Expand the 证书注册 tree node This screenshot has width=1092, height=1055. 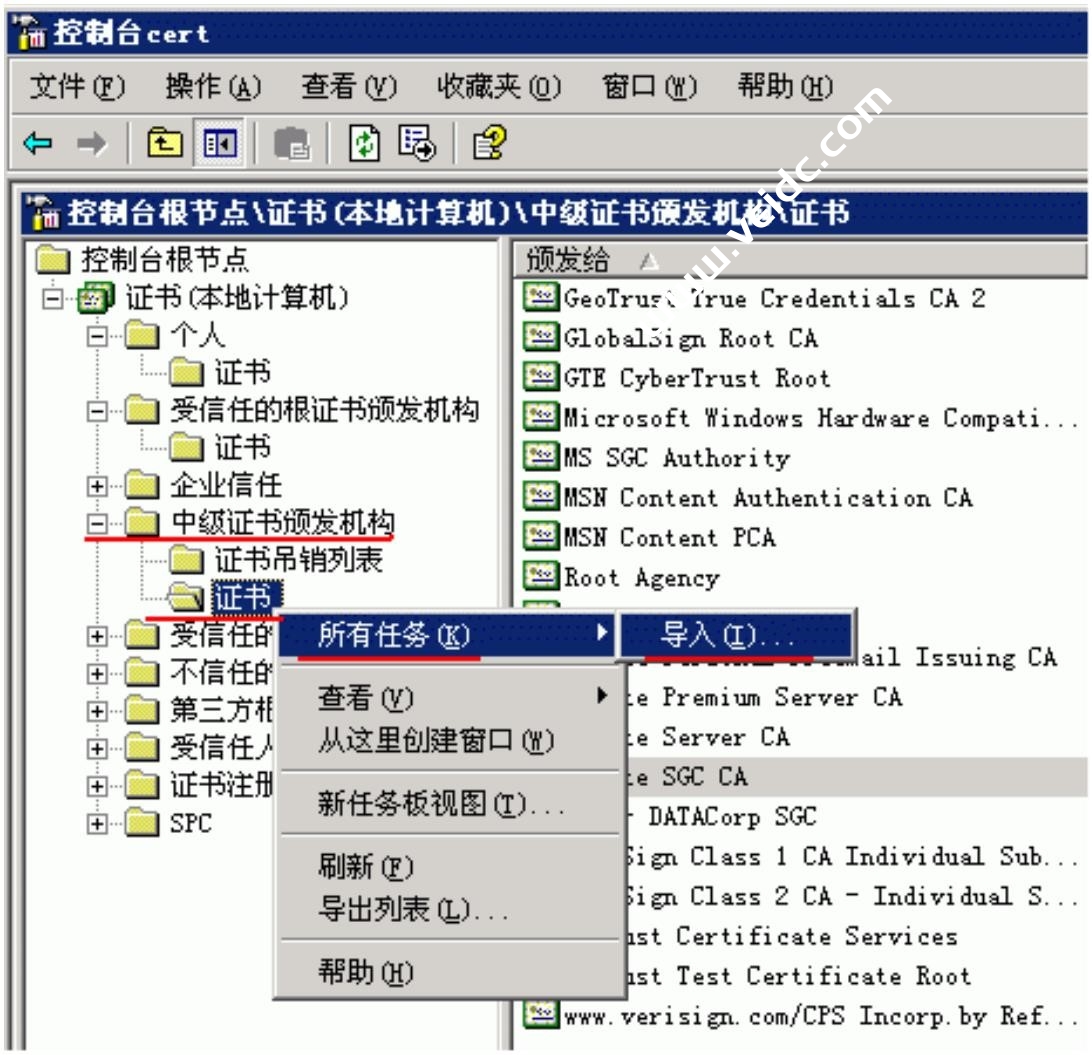(98, 786)
